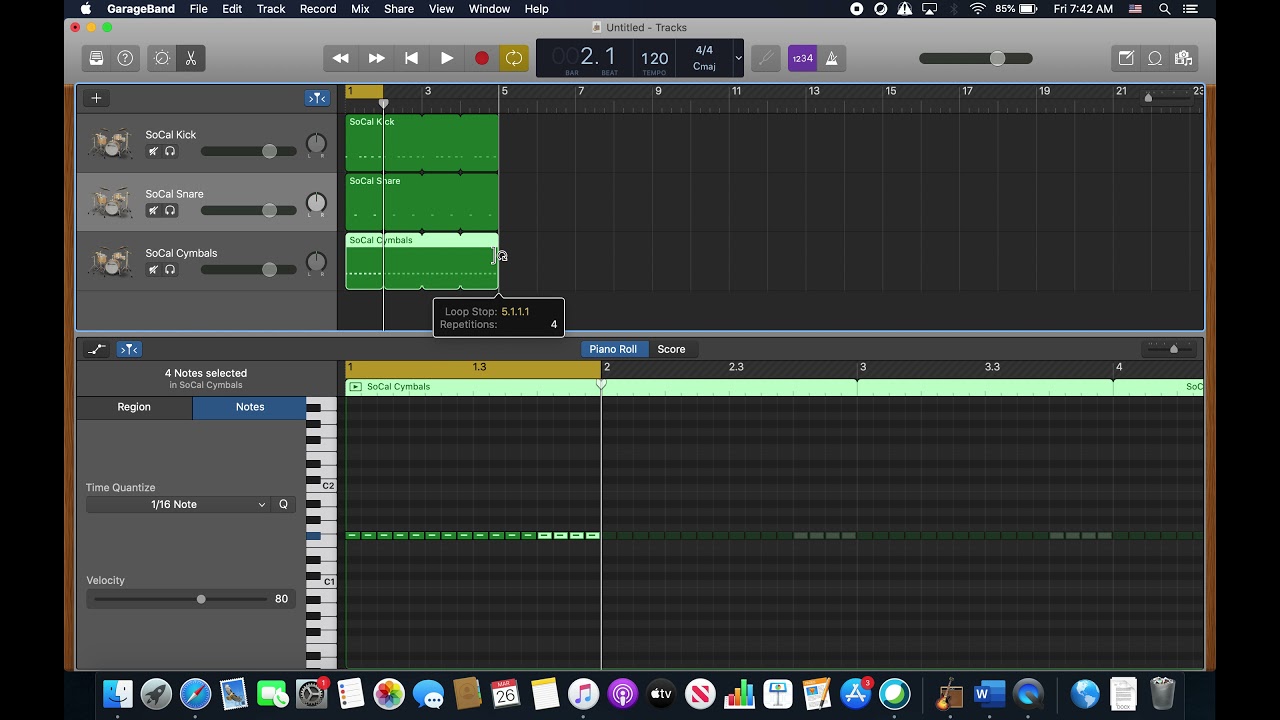Toggle the purple Count-in 1234 button

pyautogui.click(x=802, y=58)
